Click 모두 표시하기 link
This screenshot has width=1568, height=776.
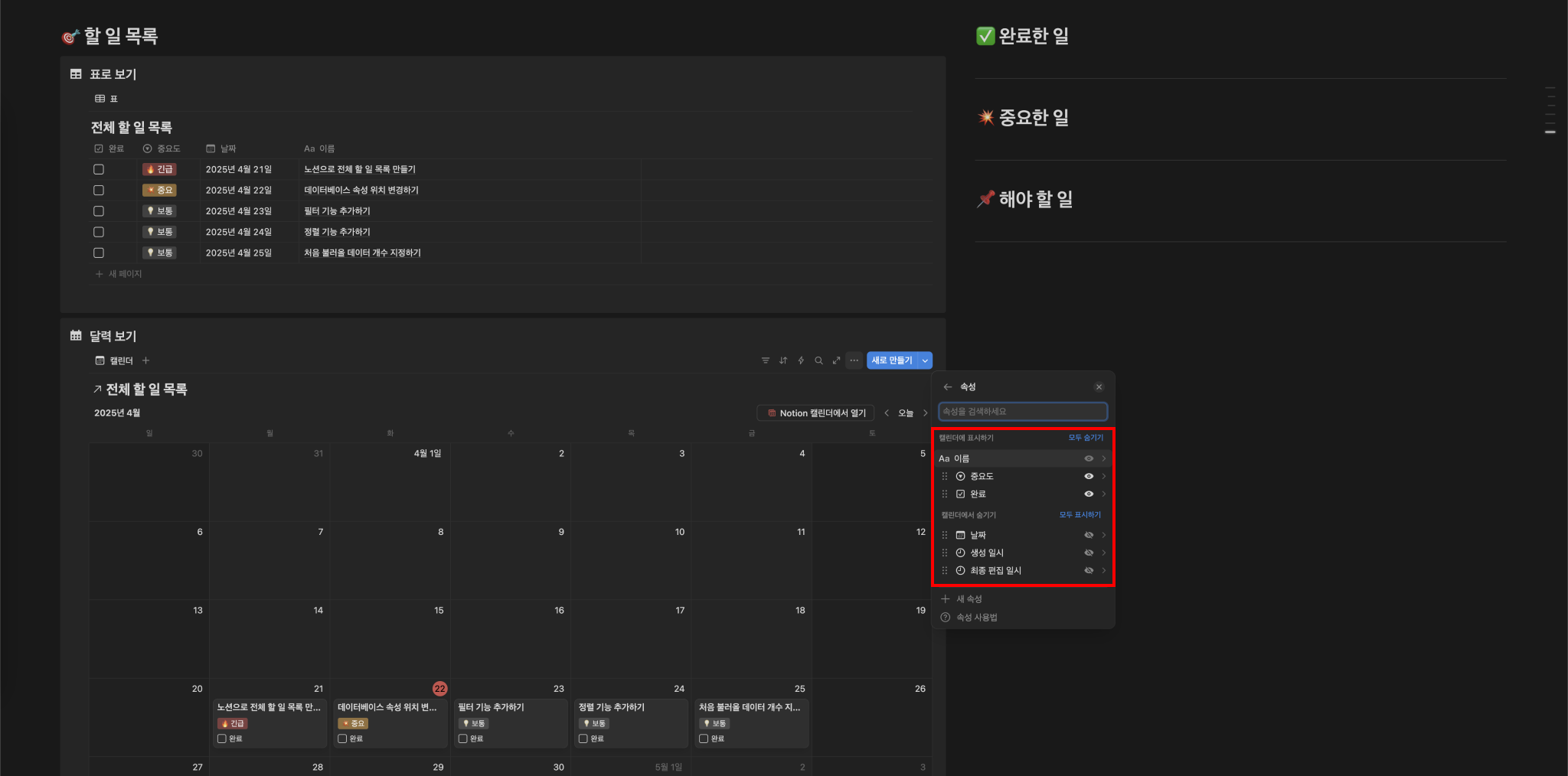click(1080, 515)
